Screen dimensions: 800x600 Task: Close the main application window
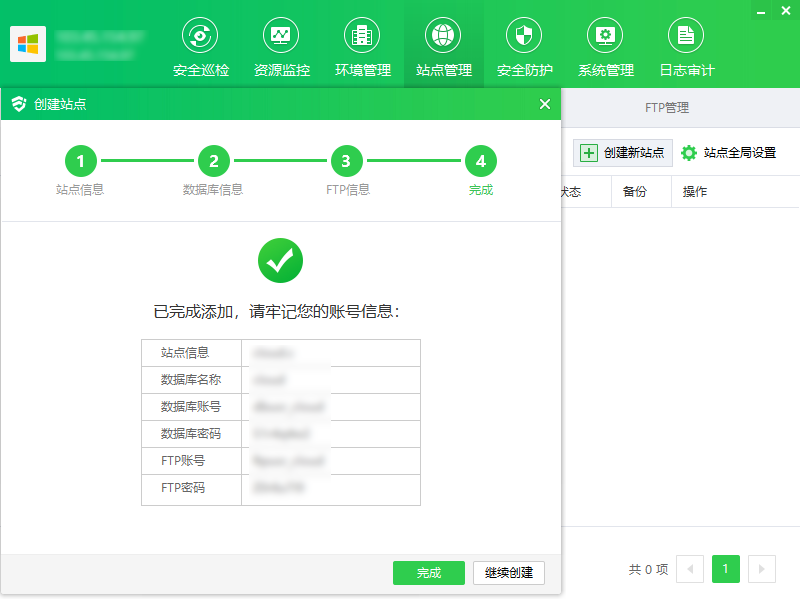tap(786, 11)
